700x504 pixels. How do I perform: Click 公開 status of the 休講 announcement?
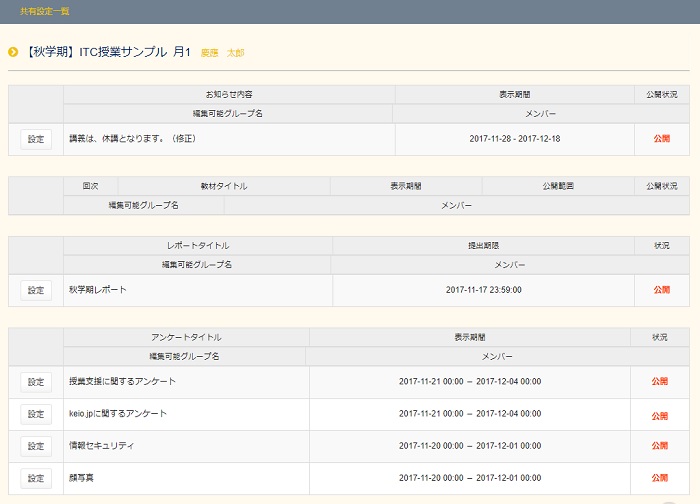(x=661, y=139)
